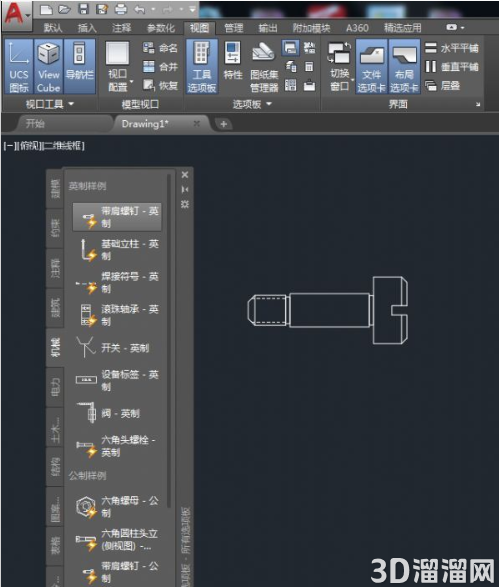Open the Drawing1* file tab
This screenshot has width=499, height=587.
[145, 124]
